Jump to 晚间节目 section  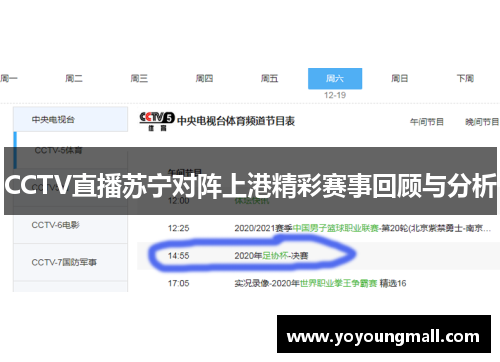pos(482,122)
